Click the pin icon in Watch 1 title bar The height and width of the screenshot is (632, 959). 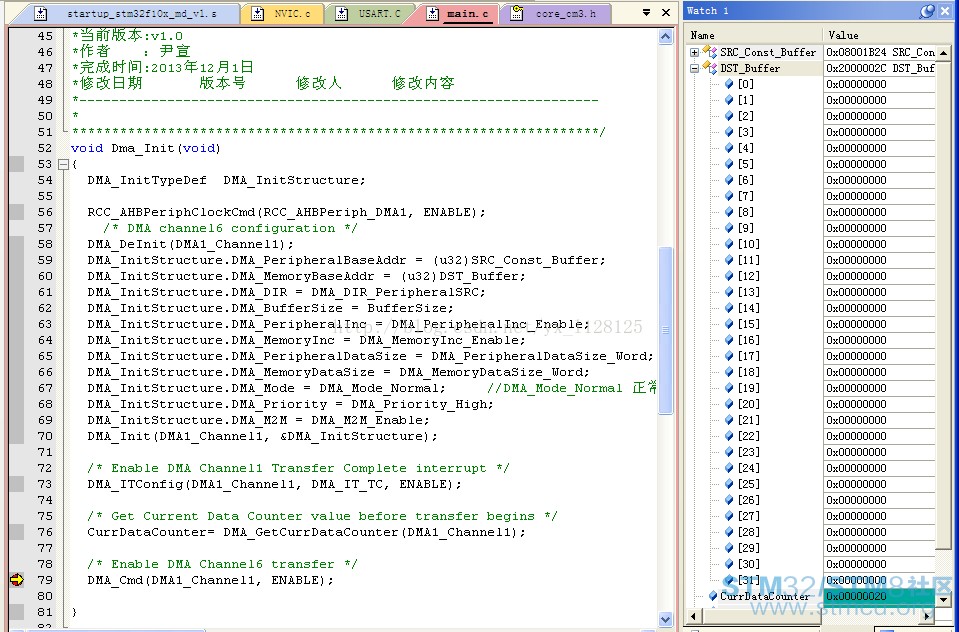point(928,11)
